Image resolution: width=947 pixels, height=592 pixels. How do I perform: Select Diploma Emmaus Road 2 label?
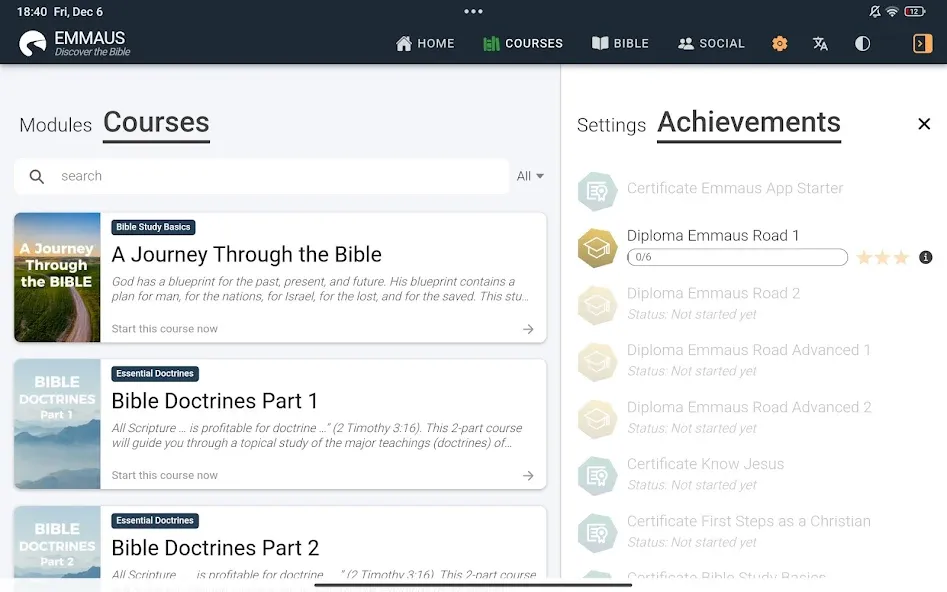click(x=713, y=294)
